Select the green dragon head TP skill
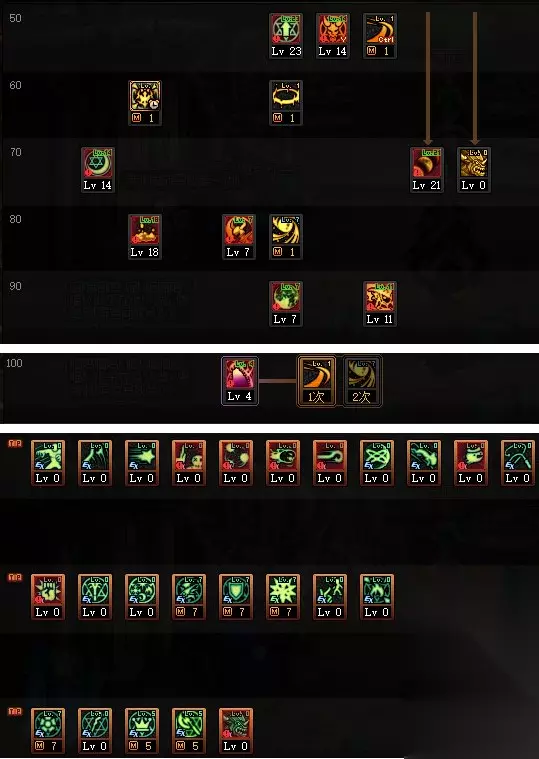Viewport: 539px width, 759px height. pyautogui.click(x=236, y=731)
